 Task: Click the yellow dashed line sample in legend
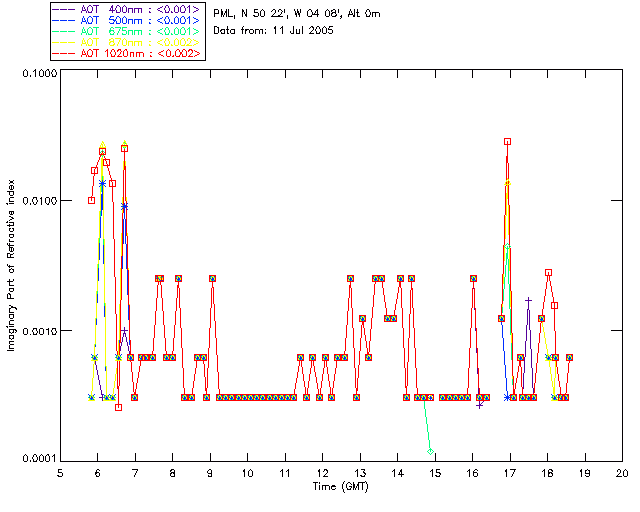(x=64, y=42)
